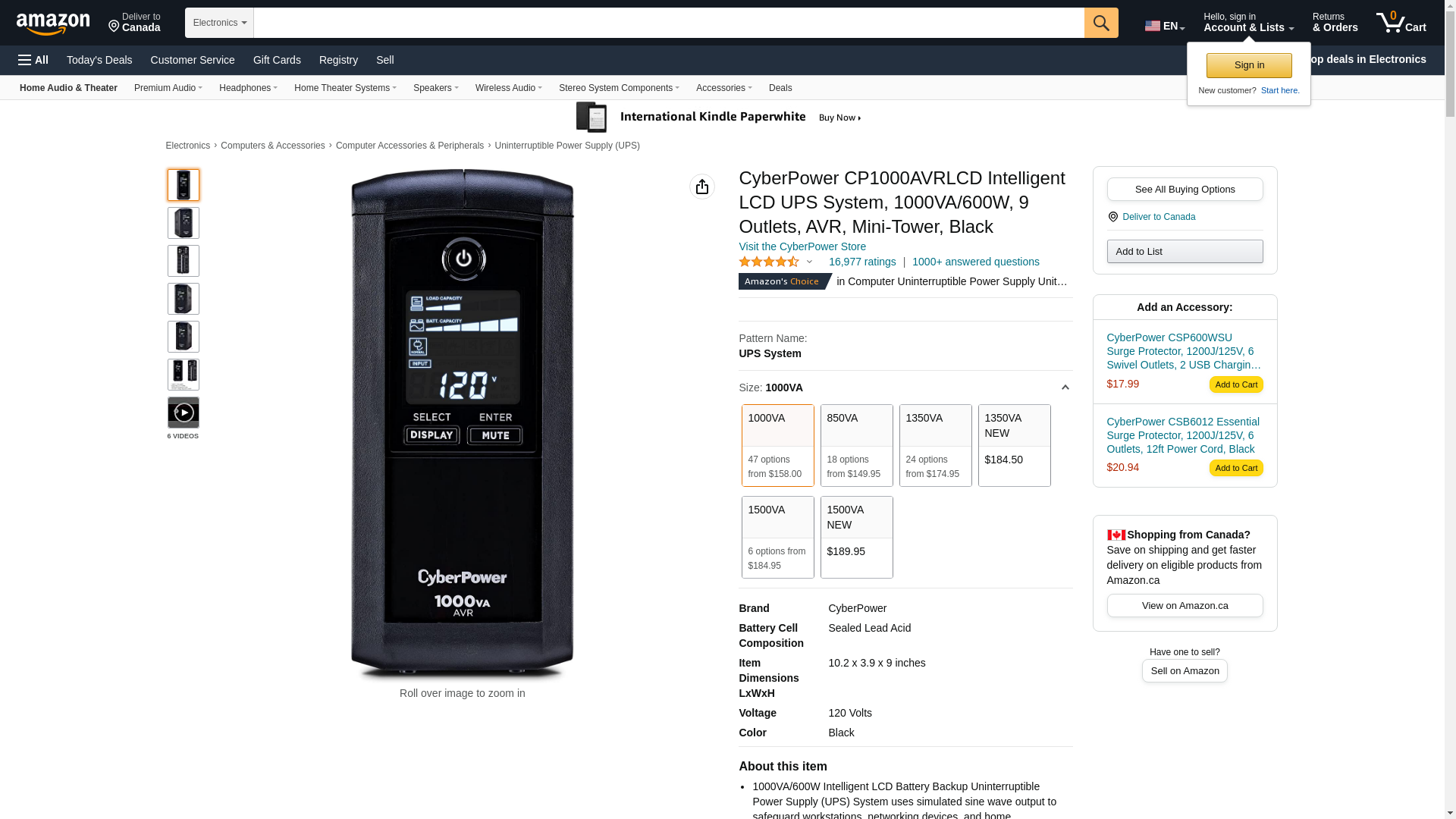Click See All Buying Options button
The height and width of the screenshot is (819, 1456).
1185,189
